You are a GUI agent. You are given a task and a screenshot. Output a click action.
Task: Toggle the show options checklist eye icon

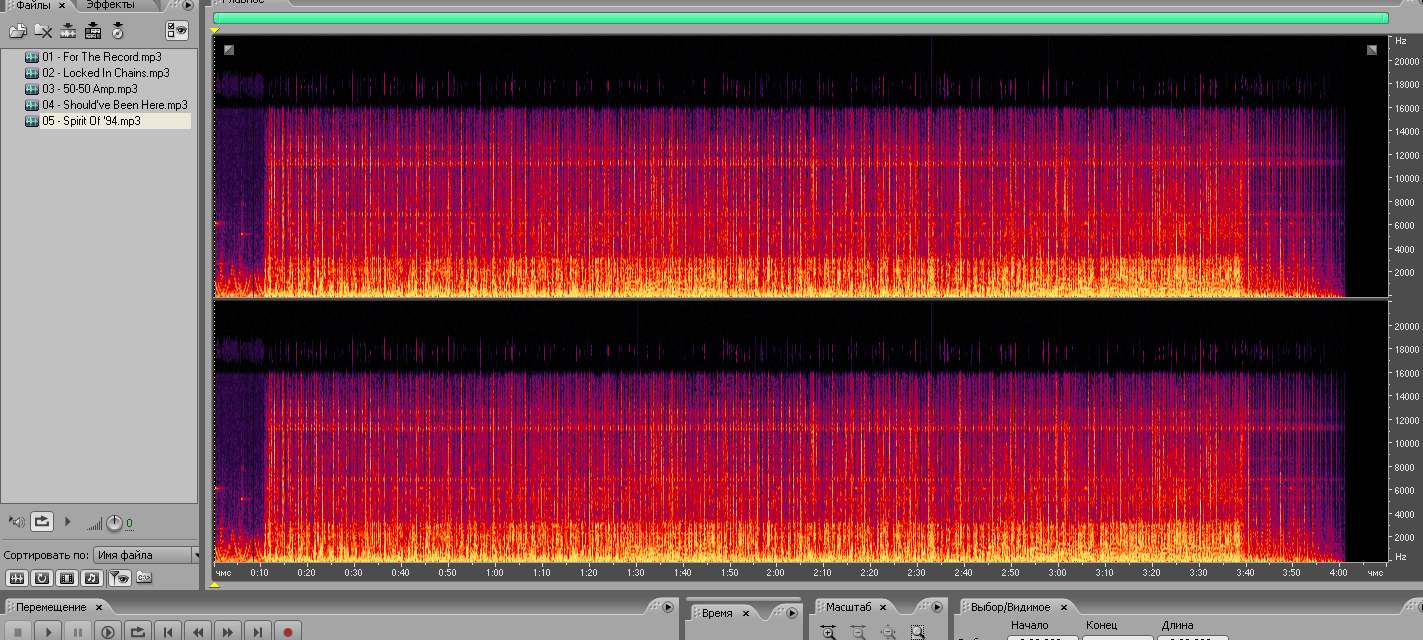(177, 31)
